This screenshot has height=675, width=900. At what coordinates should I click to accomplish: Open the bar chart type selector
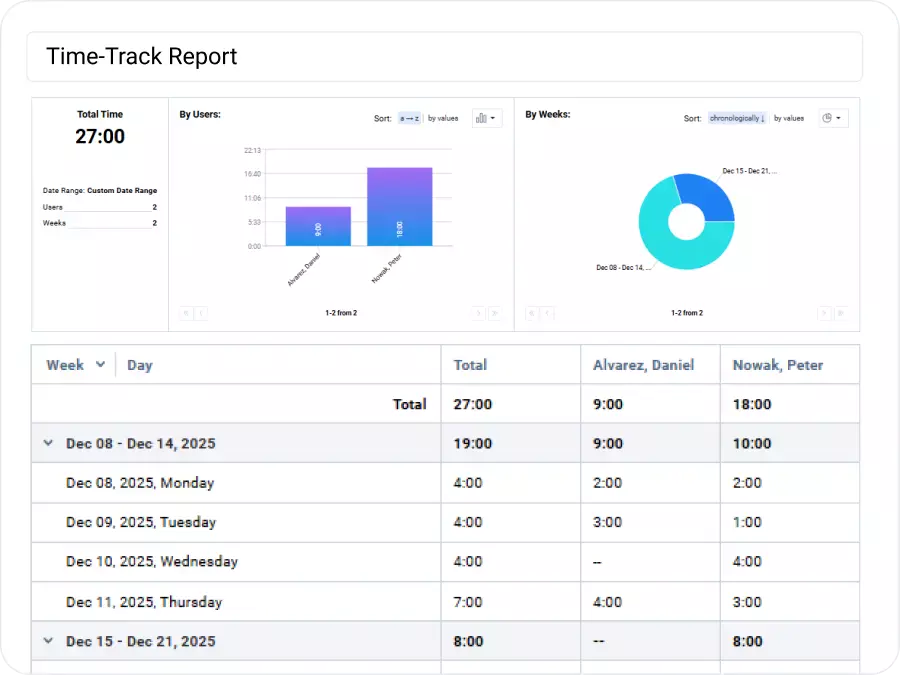[x=486, y=118]
